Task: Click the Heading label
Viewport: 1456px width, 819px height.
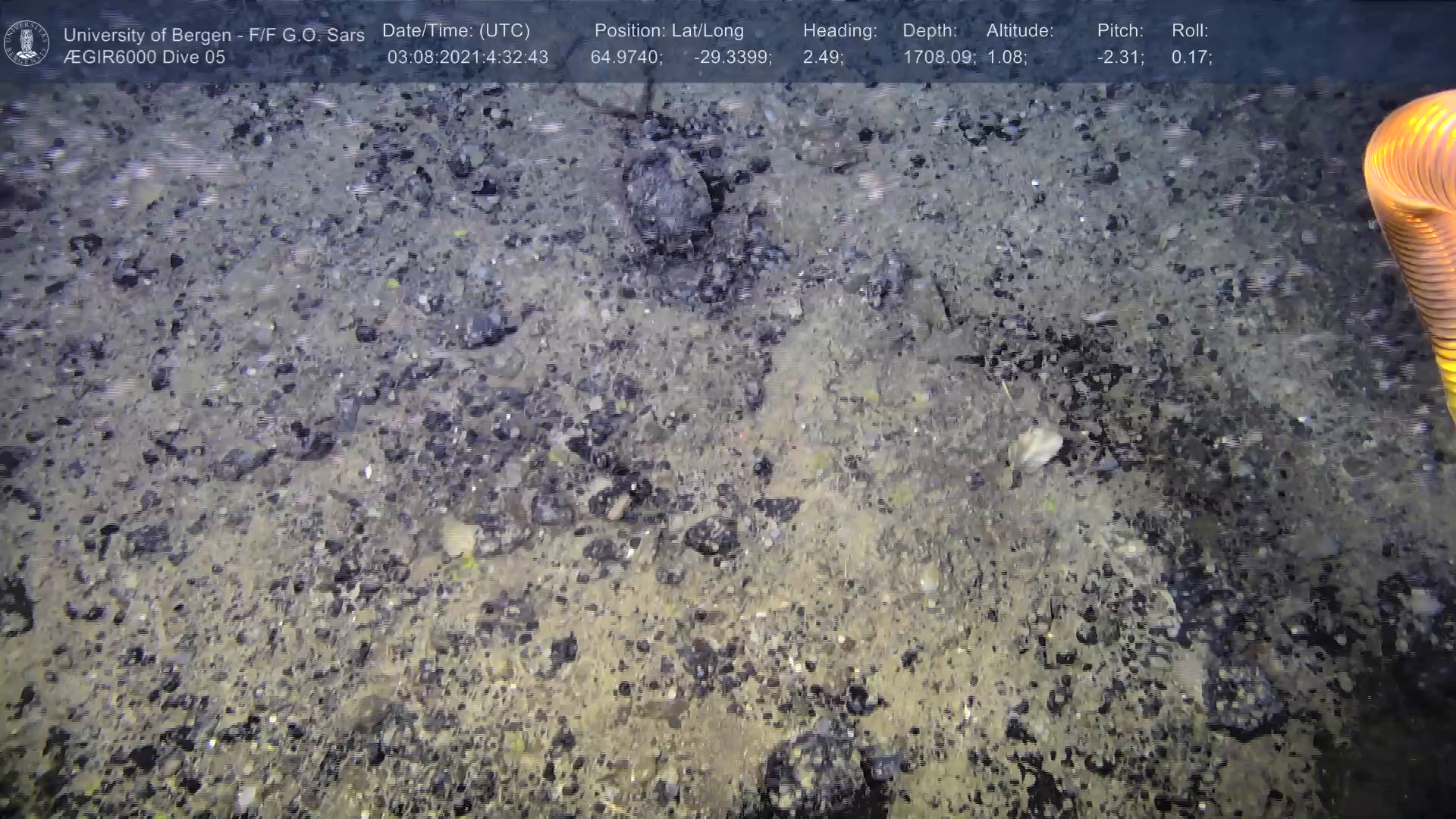Action: click(x=839, y=31)
